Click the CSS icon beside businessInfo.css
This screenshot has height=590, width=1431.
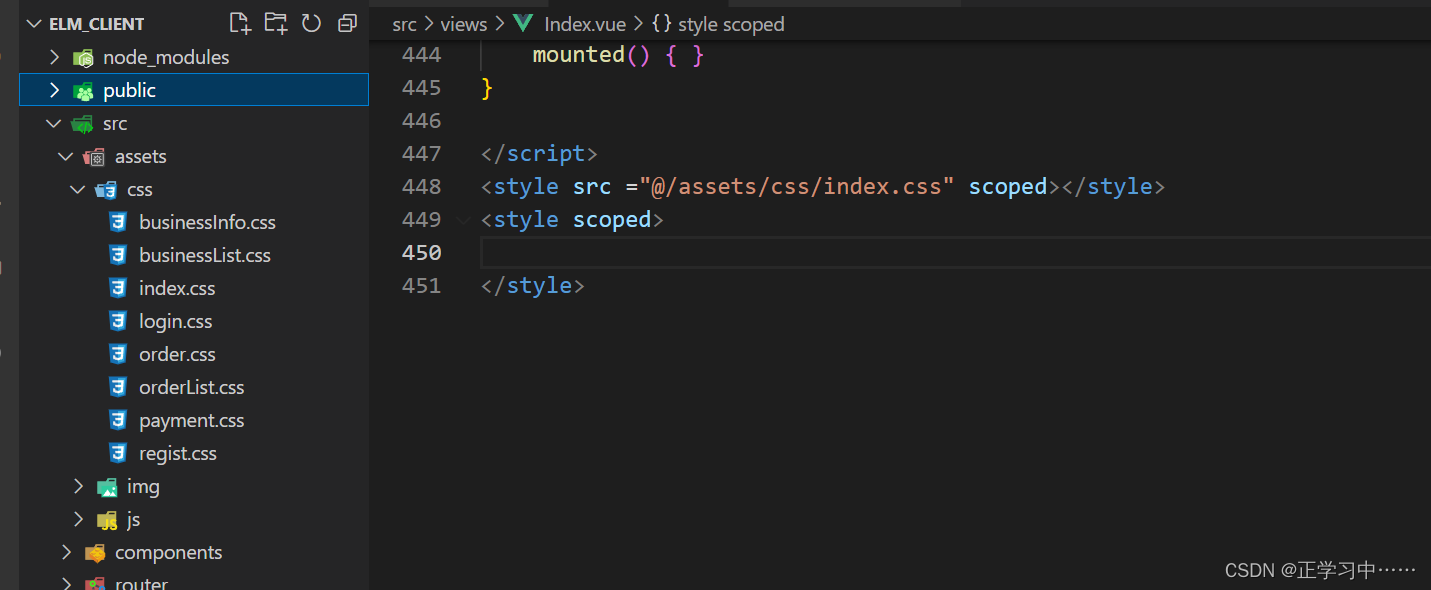[x=118, y=222]
